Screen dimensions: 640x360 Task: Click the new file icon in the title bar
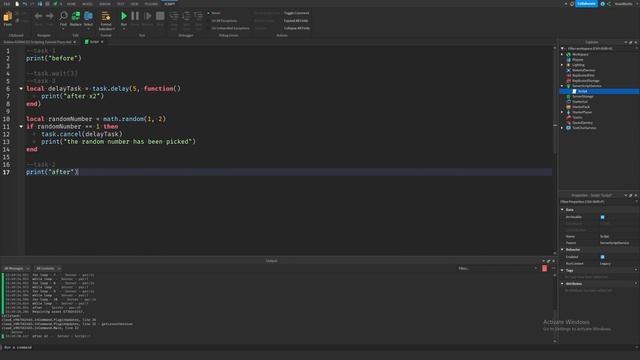point(17,4)
